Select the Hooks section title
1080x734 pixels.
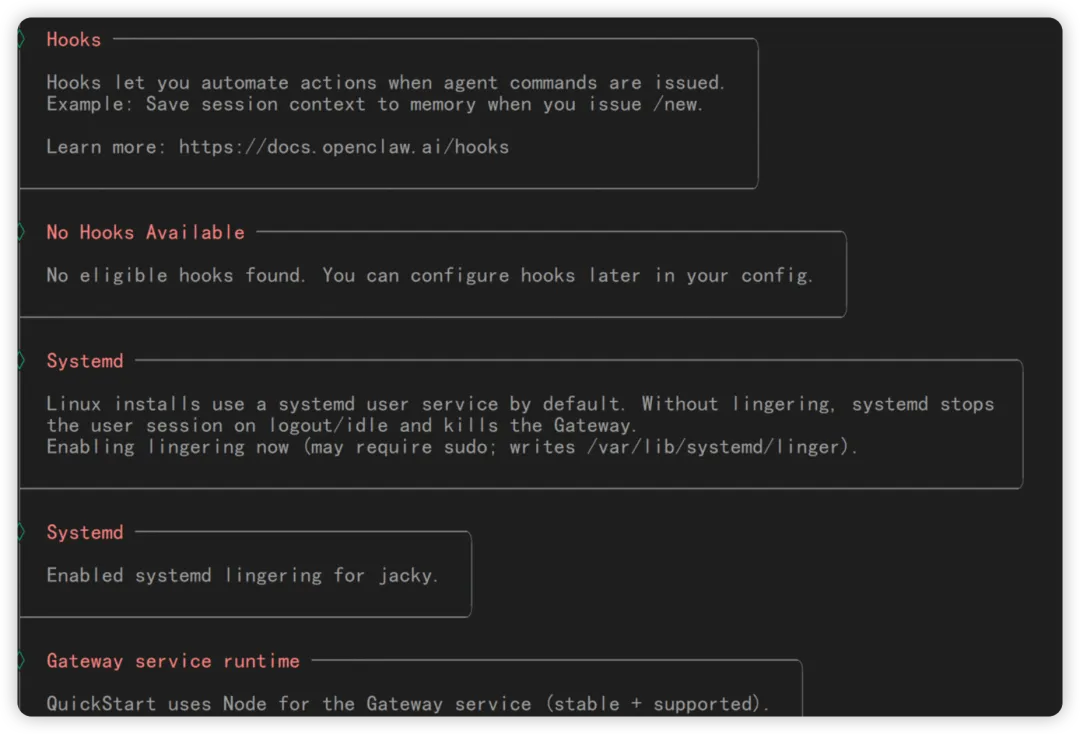tap(73, 40)
